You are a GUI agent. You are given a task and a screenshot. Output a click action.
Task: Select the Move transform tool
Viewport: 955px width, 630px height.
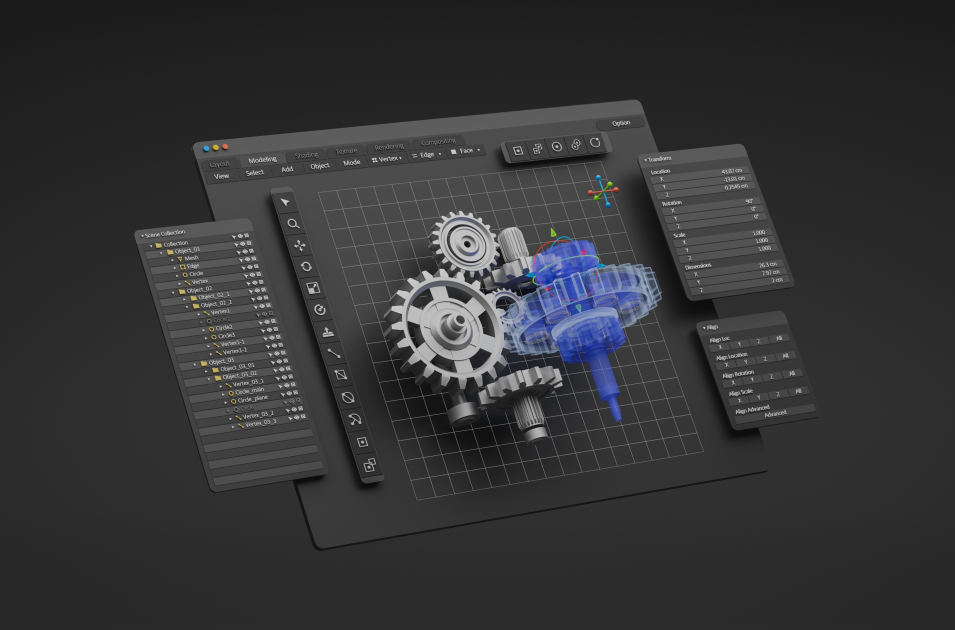pyautogui.click(x=301, y=243)
